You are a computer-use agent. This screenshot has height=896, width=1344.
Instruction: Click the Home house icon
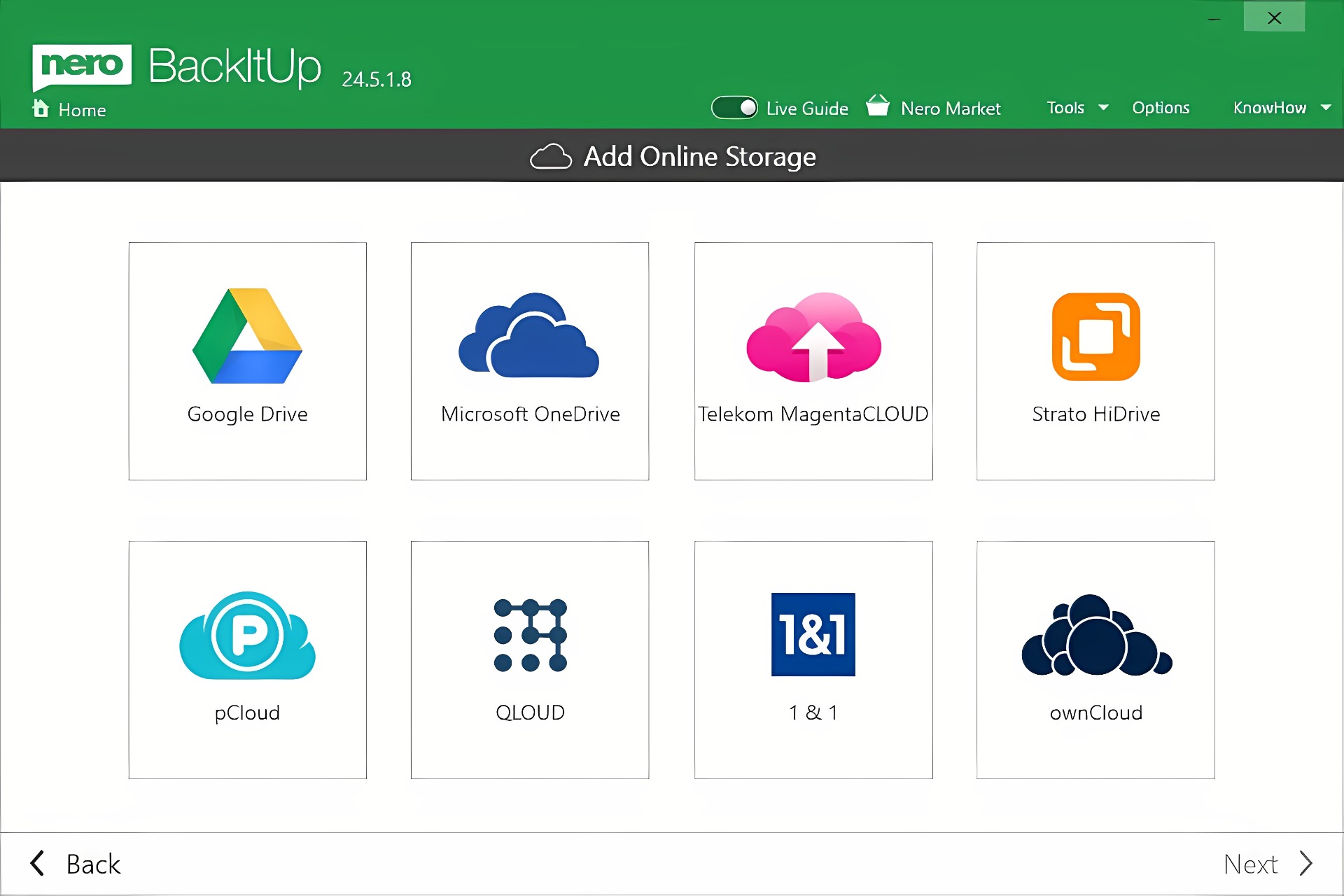41,108
